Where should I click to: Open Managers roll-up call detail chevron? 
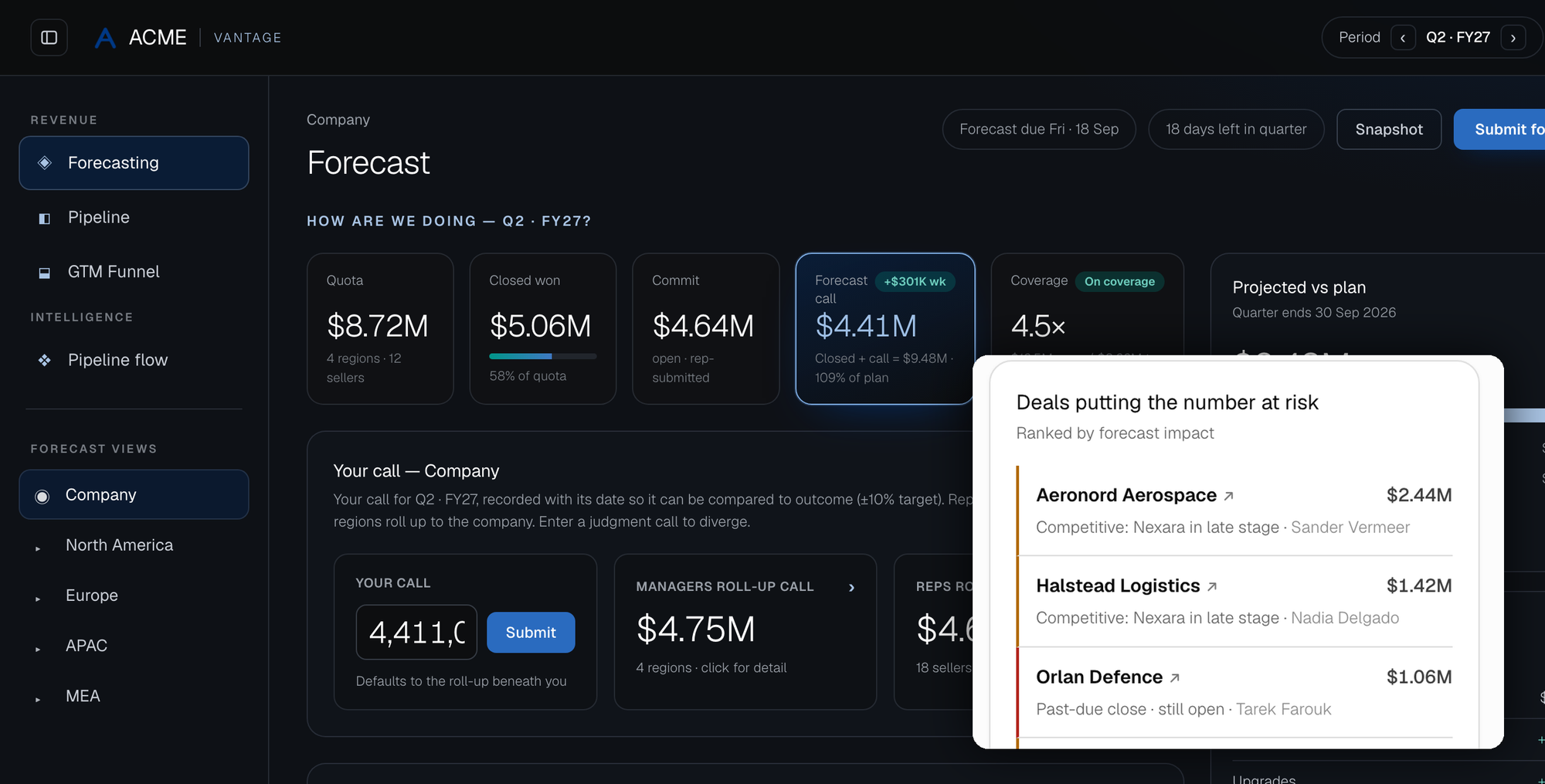[x=851, y=588]
